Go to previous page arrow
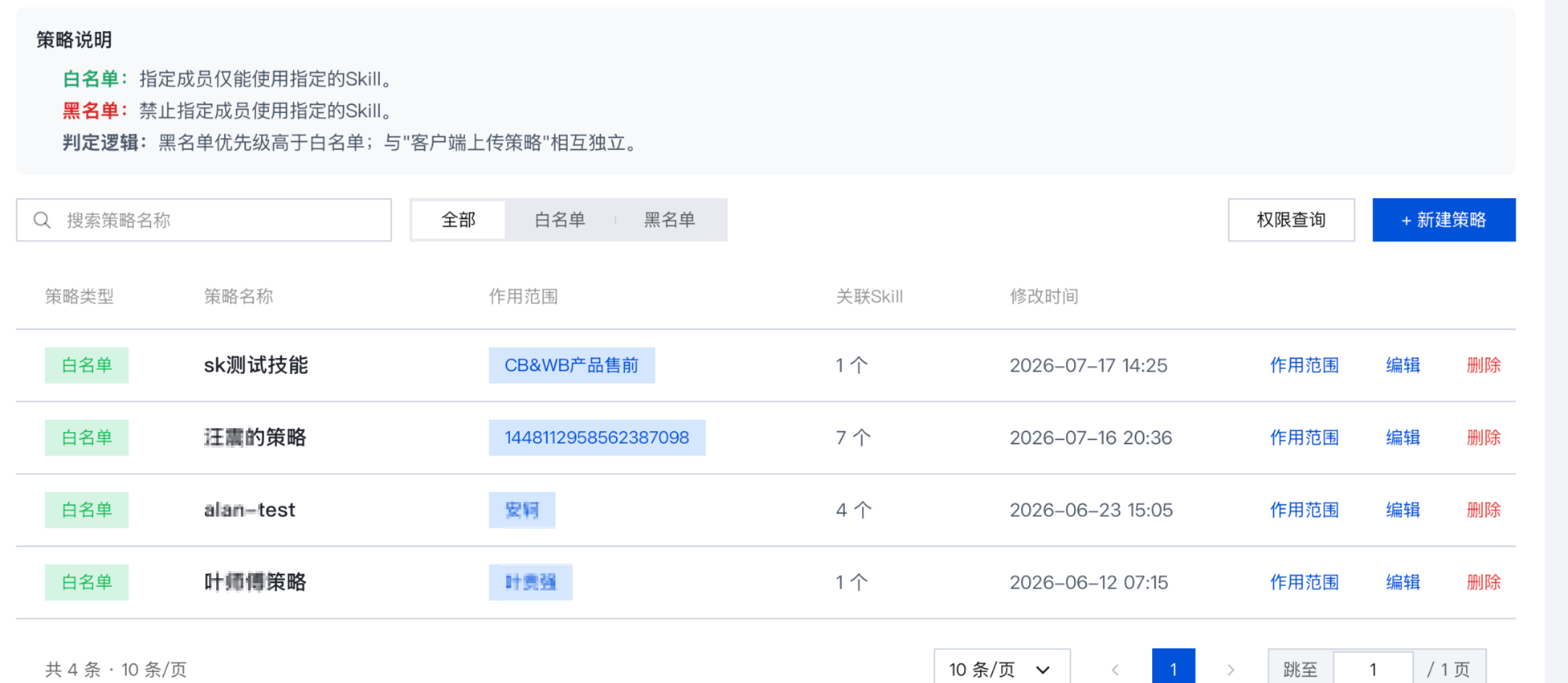 coord(1115,670)
